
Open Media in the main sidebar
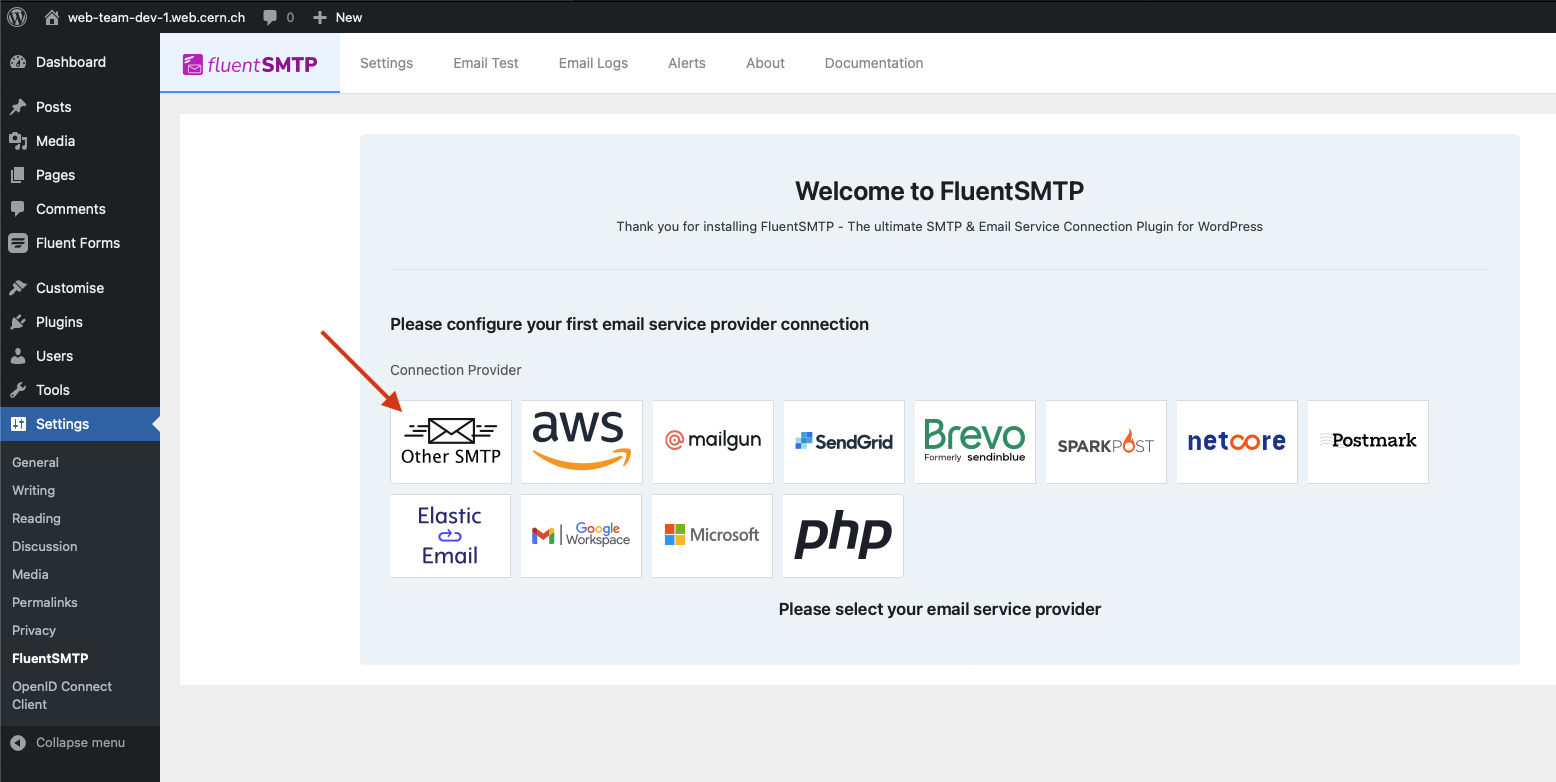(x=80, y=141)
